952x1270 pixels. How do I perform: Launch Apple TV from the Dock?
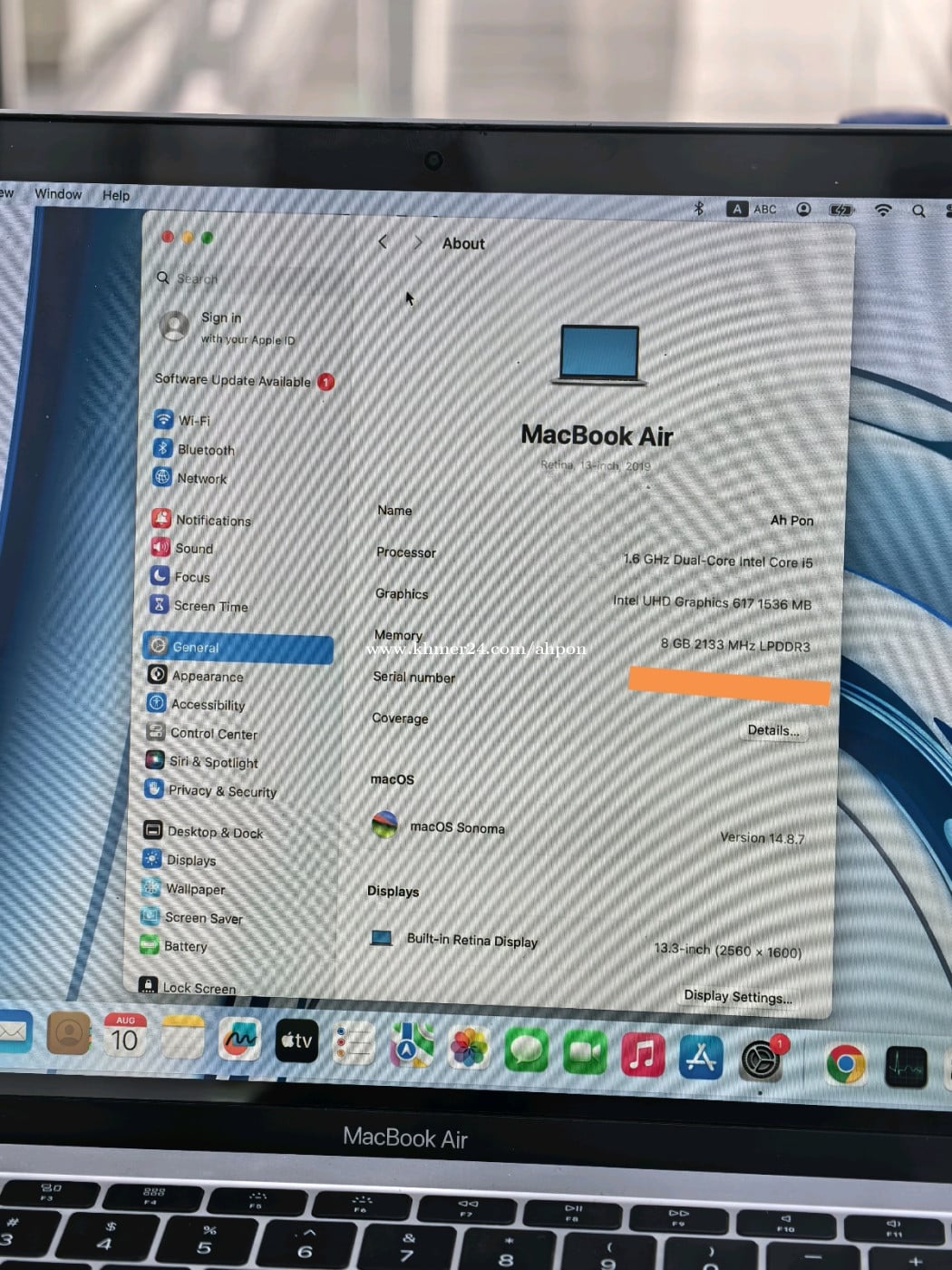296,1041
